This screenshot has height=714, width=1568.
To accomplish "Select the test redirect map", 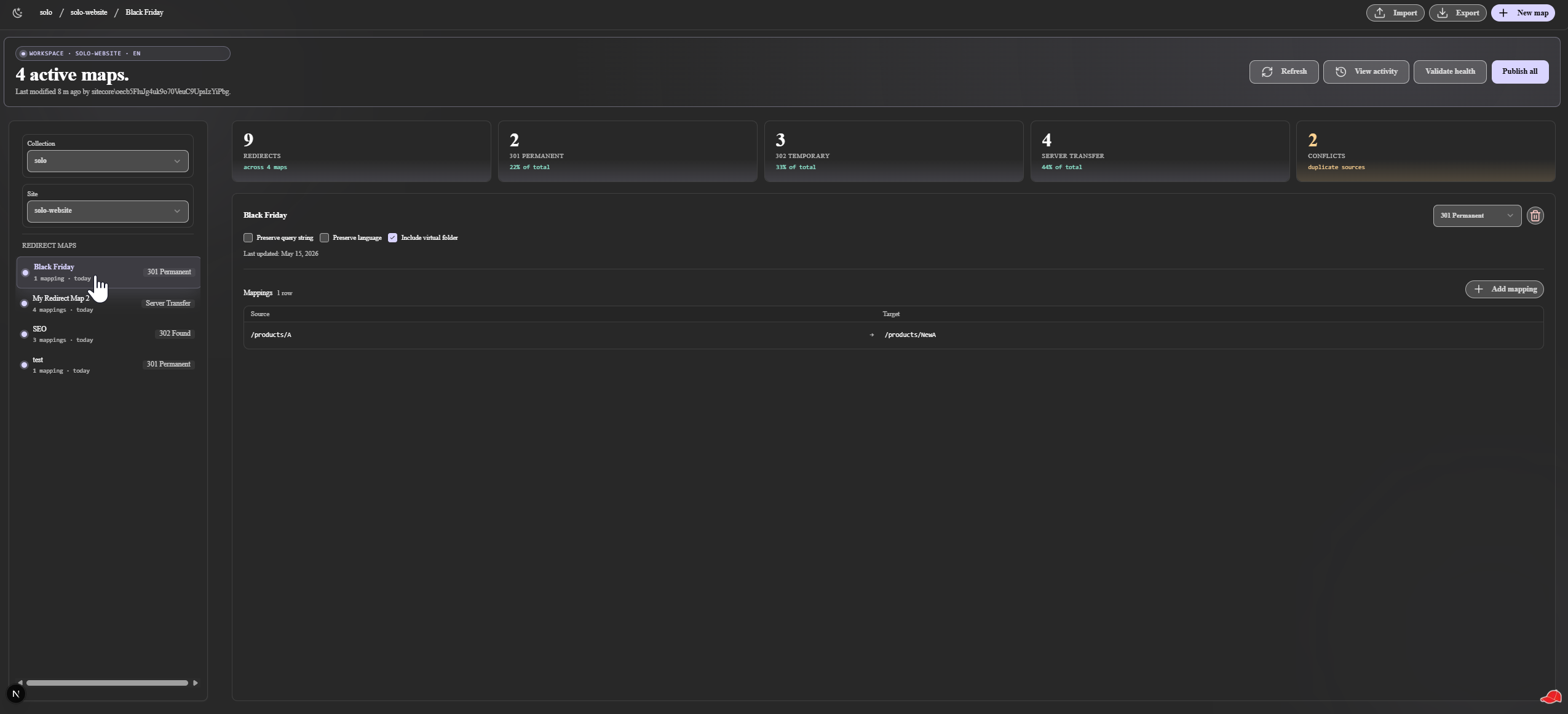I will (x=108, y=365).
